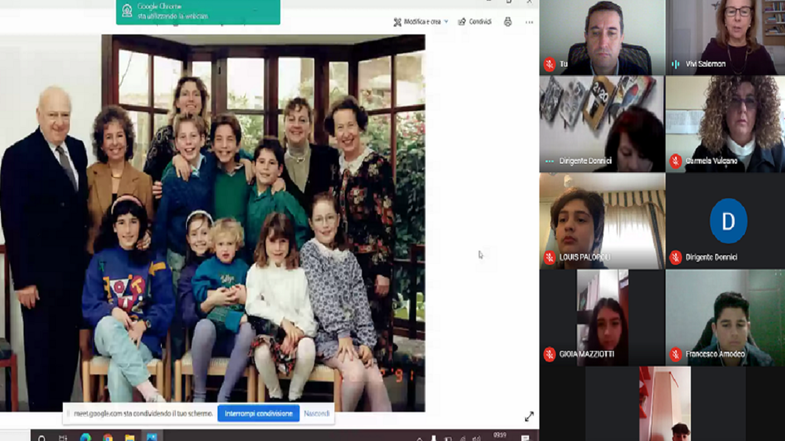Switch to Google Chrome in the taskbar
The width and height of the screenshot is (785, 441).
pos(107,438)
